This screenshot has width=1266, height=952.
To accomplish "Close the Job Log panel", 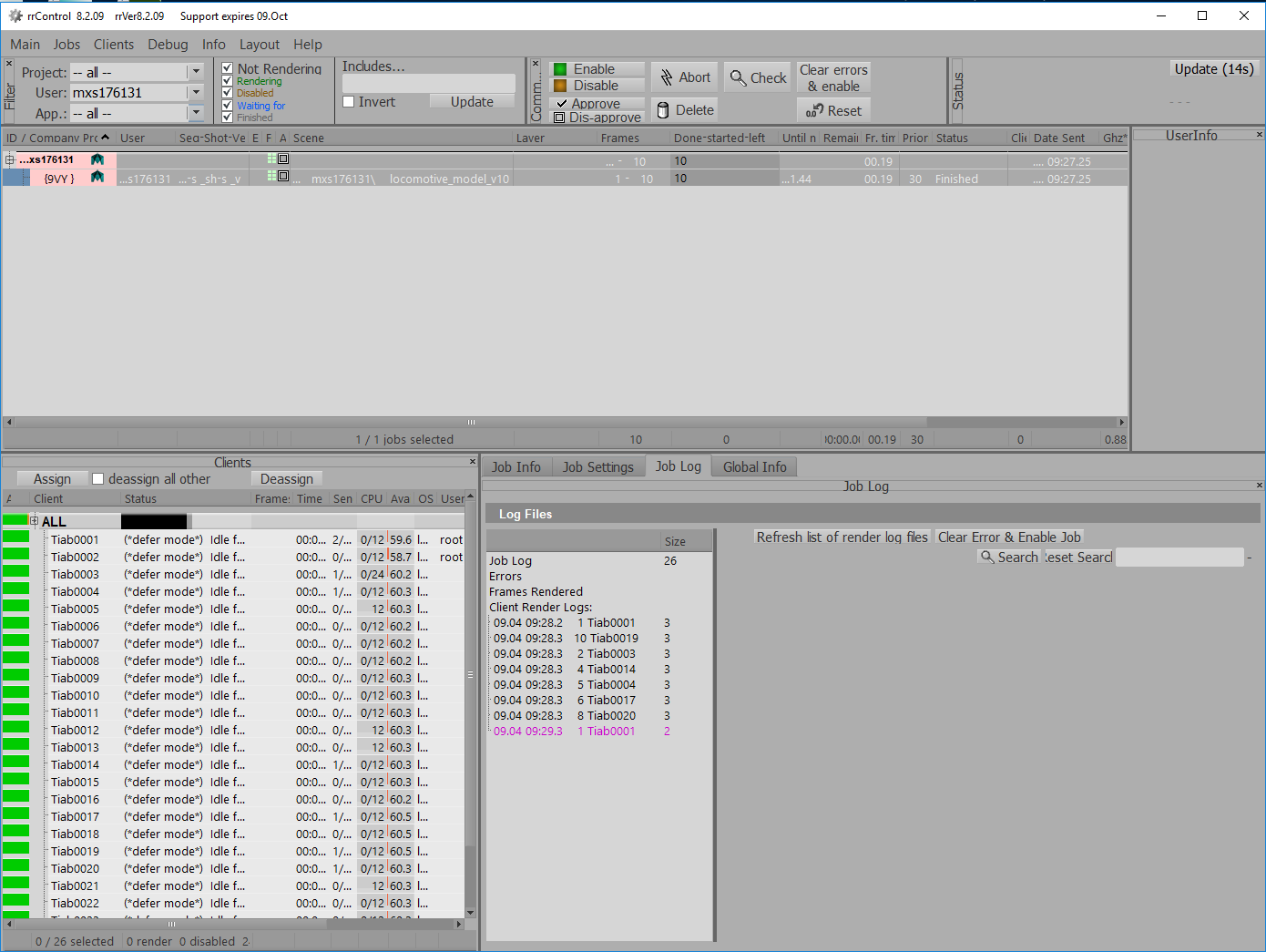I will click(1260, 486).
